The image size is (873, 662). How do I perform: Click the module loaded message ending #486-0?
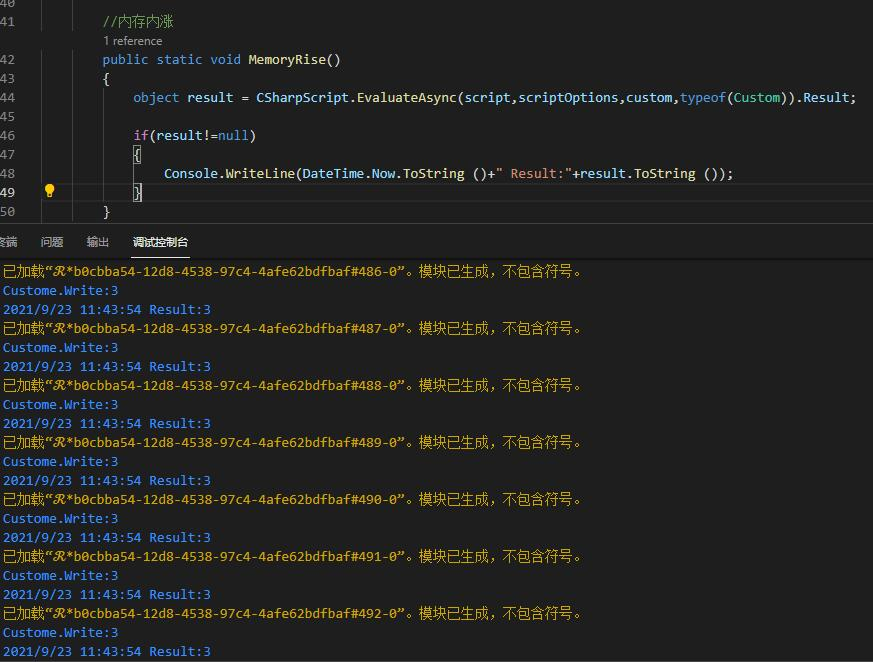[292, 271]
